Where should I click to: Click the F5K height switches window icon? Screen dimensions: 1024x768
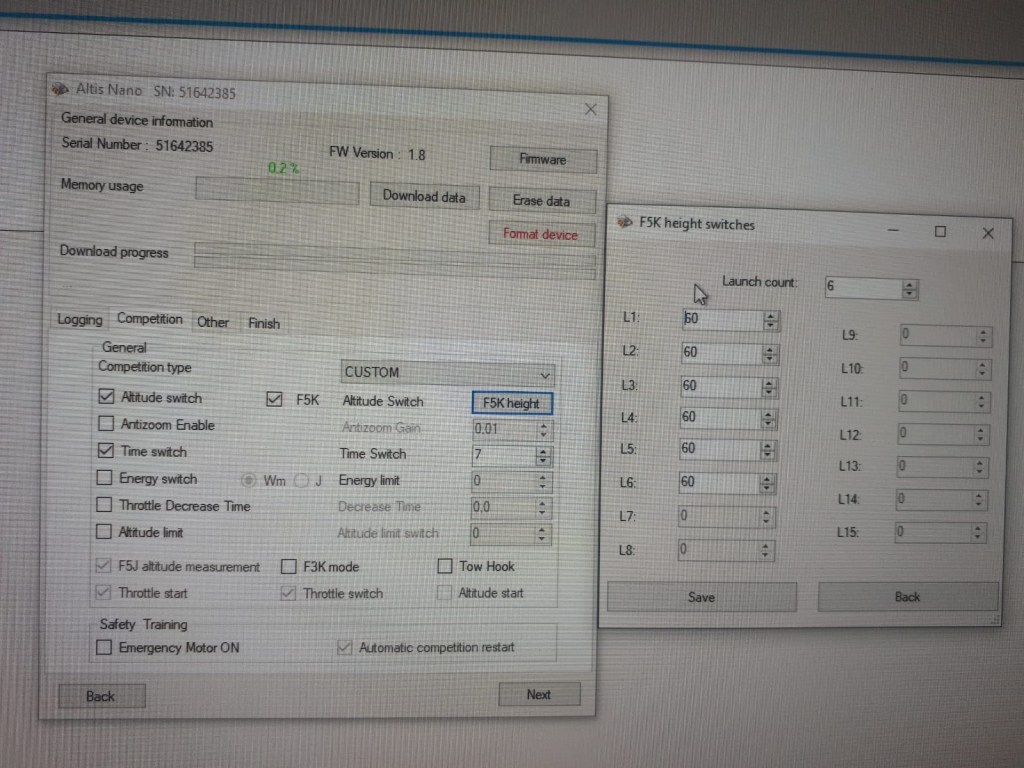624,222
